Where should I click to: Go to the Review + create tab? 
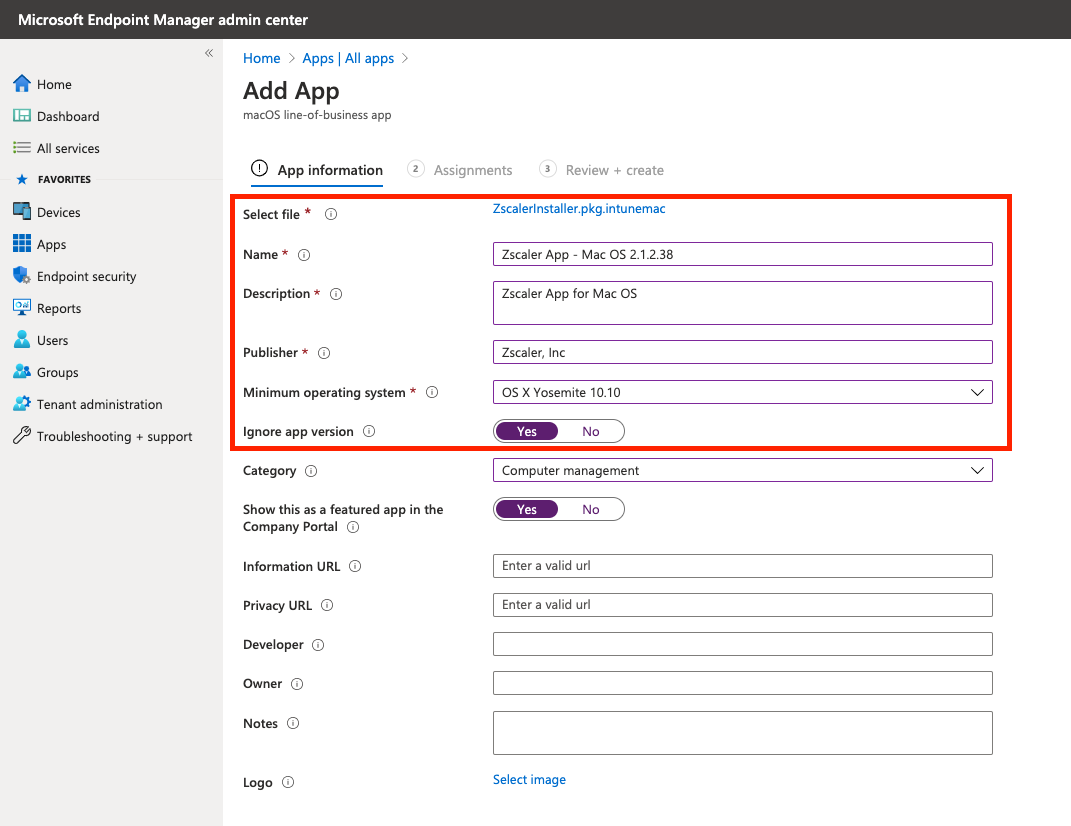[614, 170]
